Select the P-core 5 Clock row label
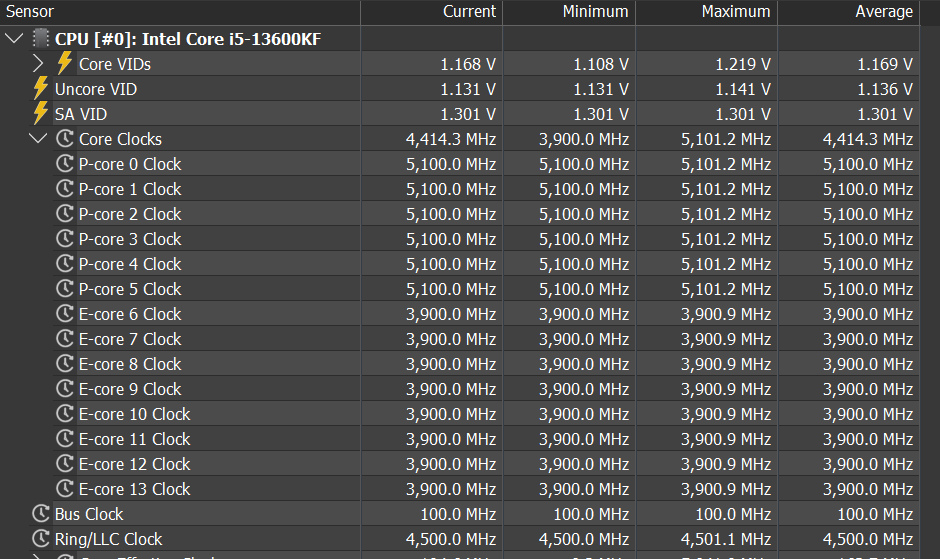The width and height of the screenshot is (940, 559). (x=130, y=289)
